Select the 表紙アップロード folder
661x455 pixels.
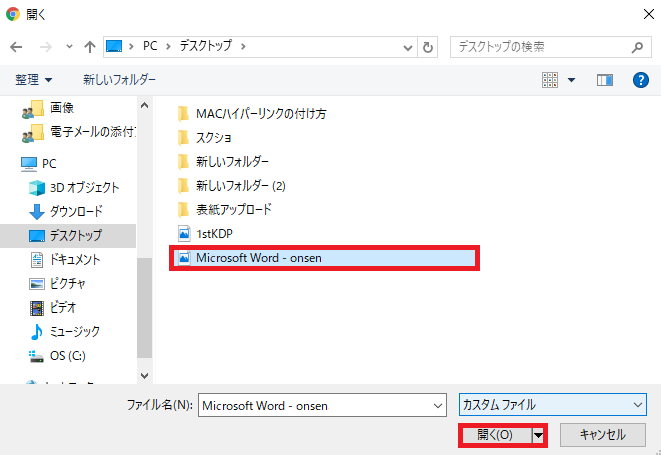(x=225, y=210)
